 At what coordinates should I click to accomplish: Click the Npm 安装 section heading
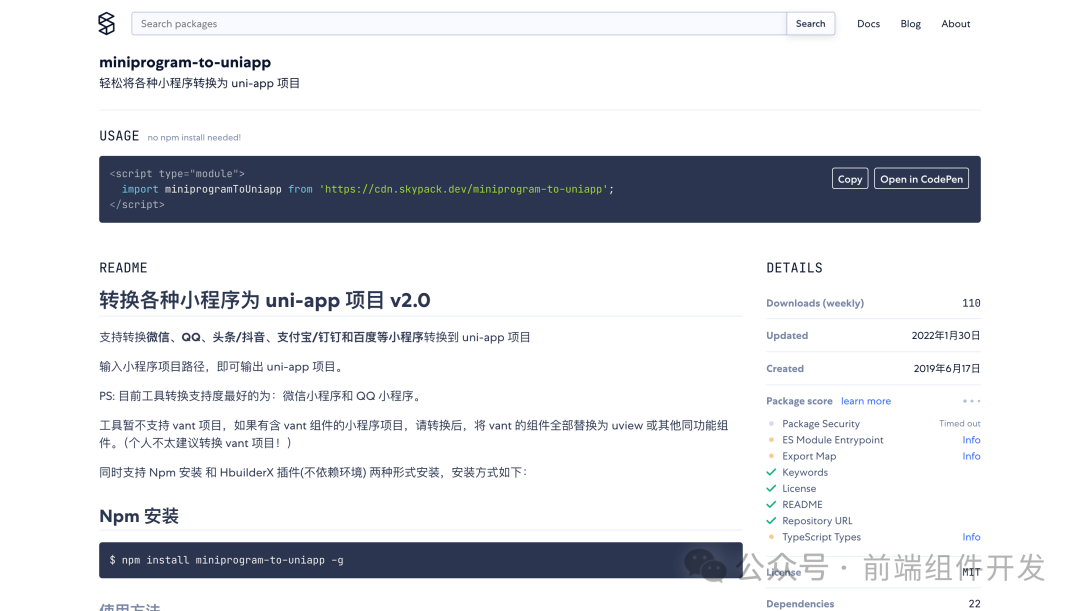click(139, 516)
